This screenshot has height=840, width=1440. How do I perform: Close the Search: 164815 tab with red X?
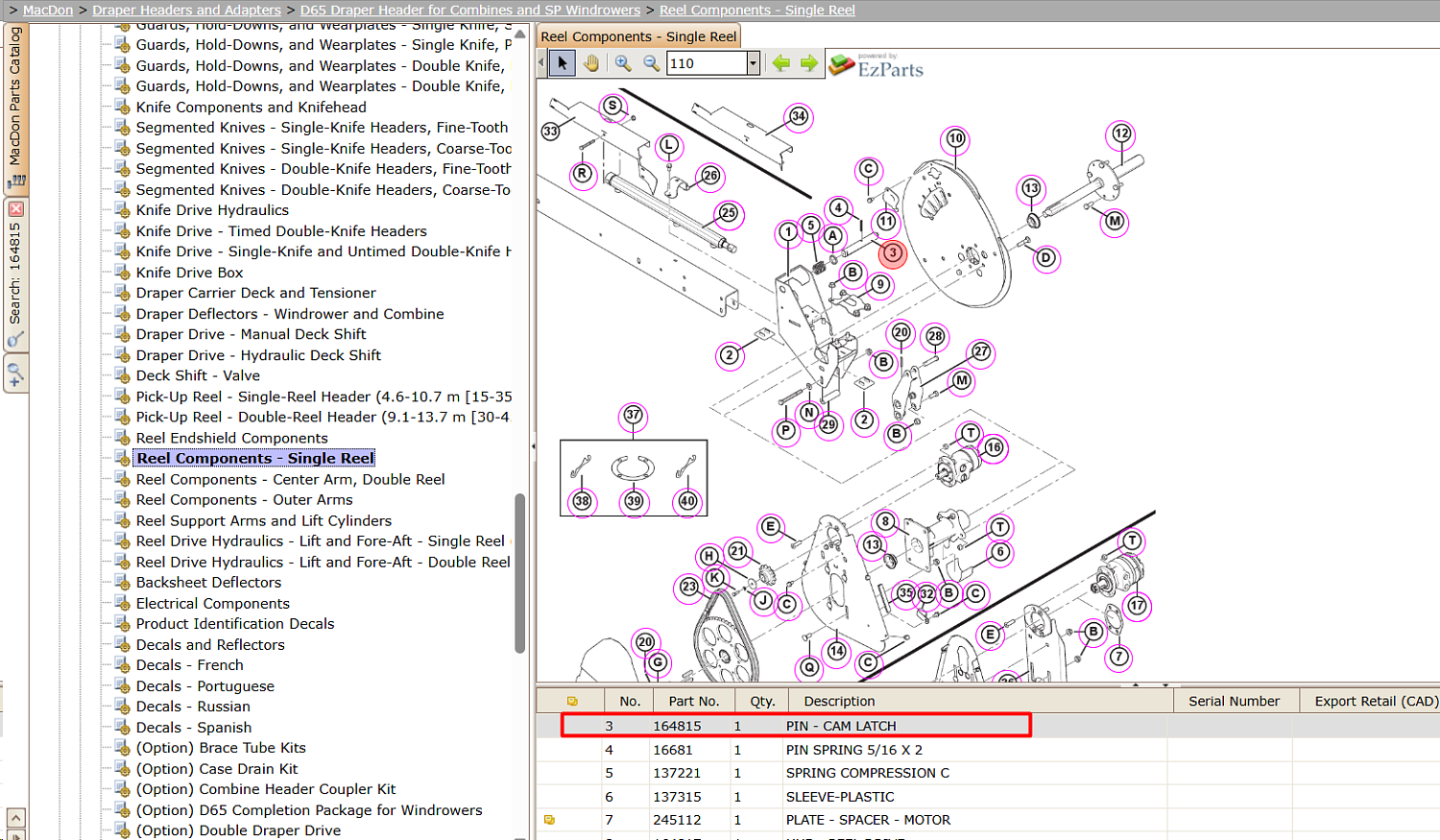[x=15, y=208]
